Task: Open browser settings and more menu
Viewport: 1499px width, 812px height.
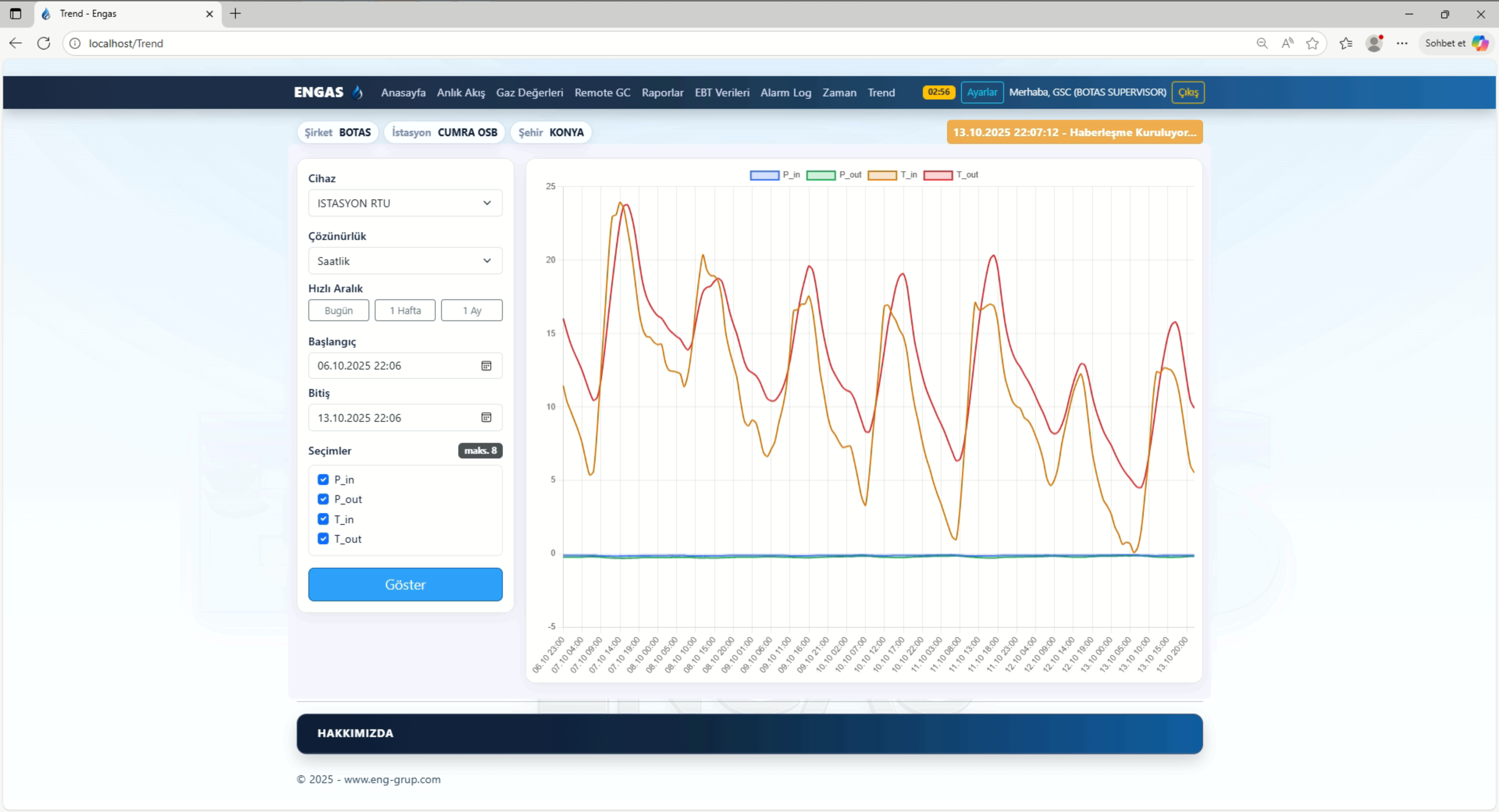Action: (x=1402, y=43)
